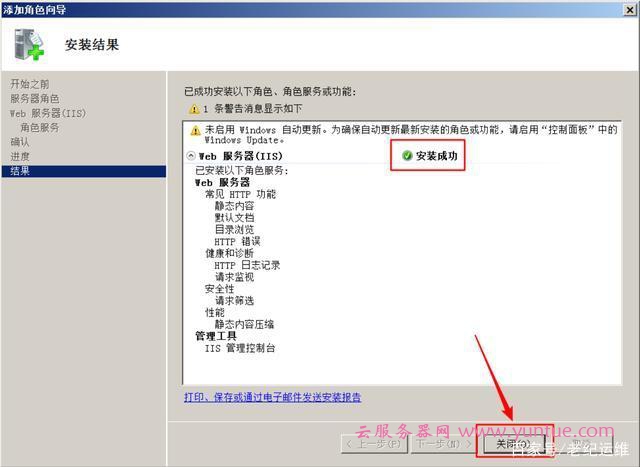Click the 进度 step in sidebar
640x467 pixels.
(20, 157)
